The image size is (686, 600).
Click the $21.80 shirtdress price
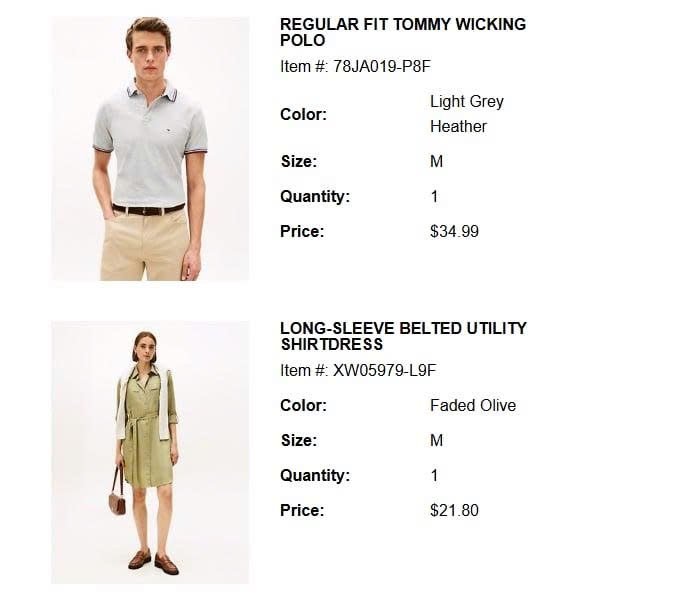(x=454, y=510)
